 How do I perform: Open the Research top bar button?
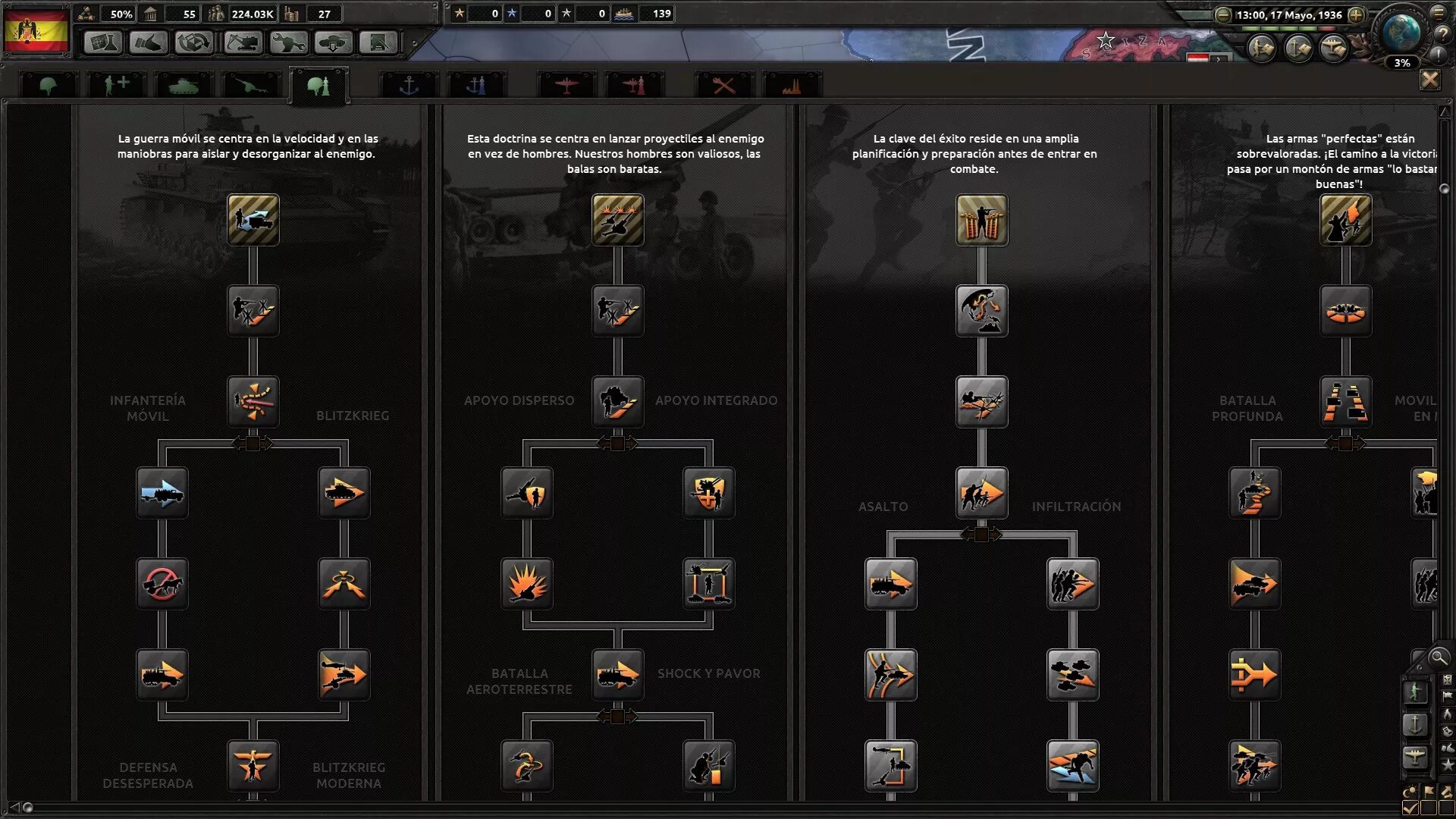[x=102, y=42]
